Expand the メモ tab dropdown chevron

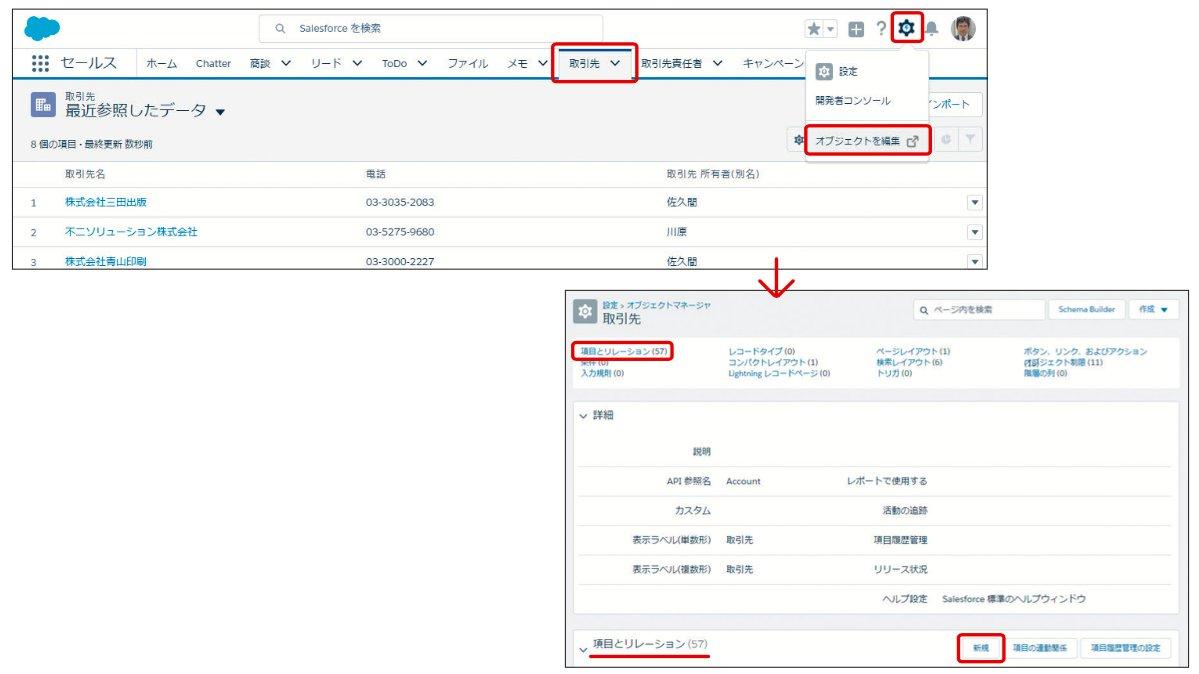pyautogui.click(x=542, y=63)
